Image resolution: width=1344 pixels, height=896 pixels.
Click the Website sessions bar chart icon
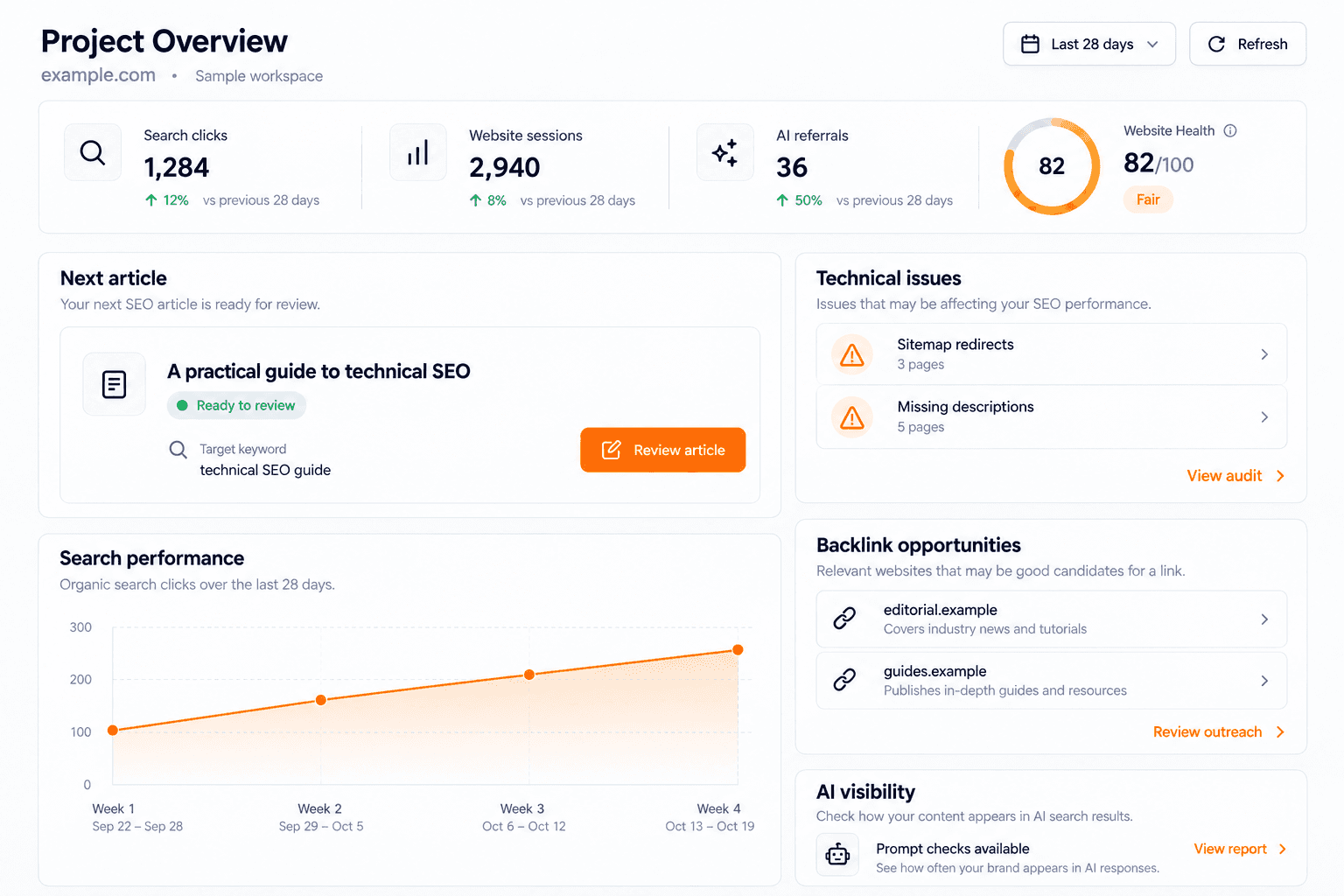coord(418,153)
